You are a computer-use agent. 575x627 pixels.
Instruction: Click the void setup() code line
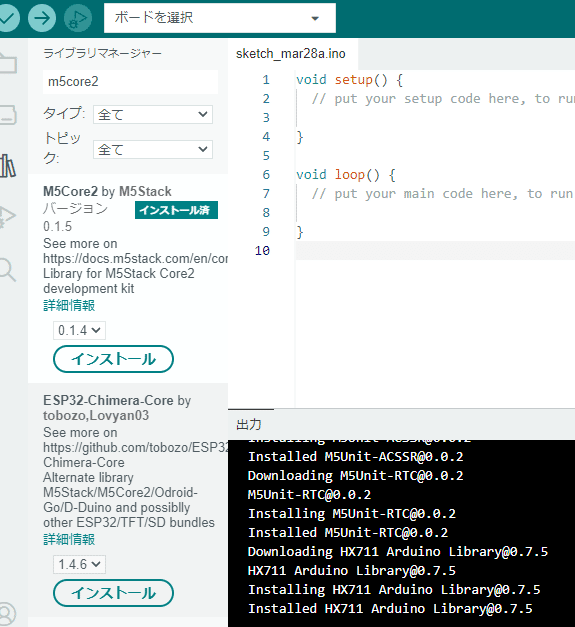349,80
